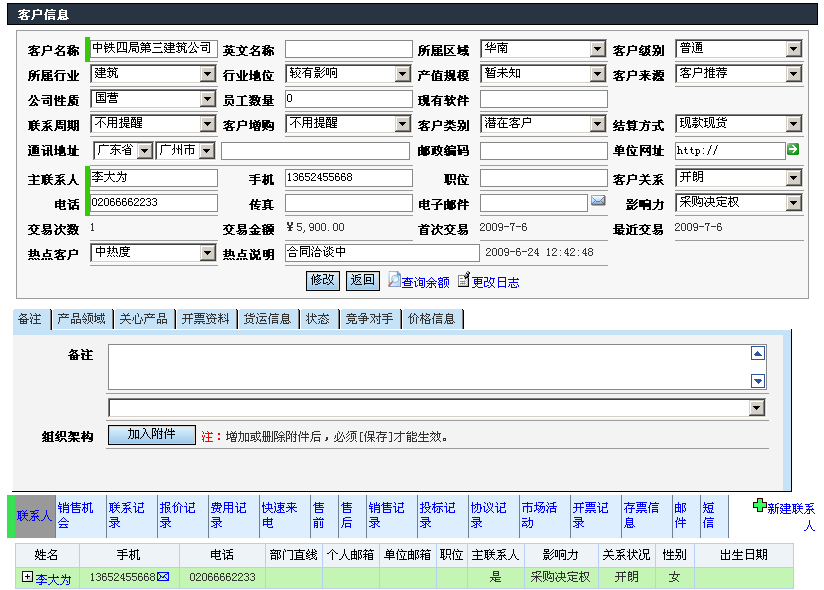Open the 邮件 records tab
The width and height of the screenshot is (824, 590).
pos(686,515)
